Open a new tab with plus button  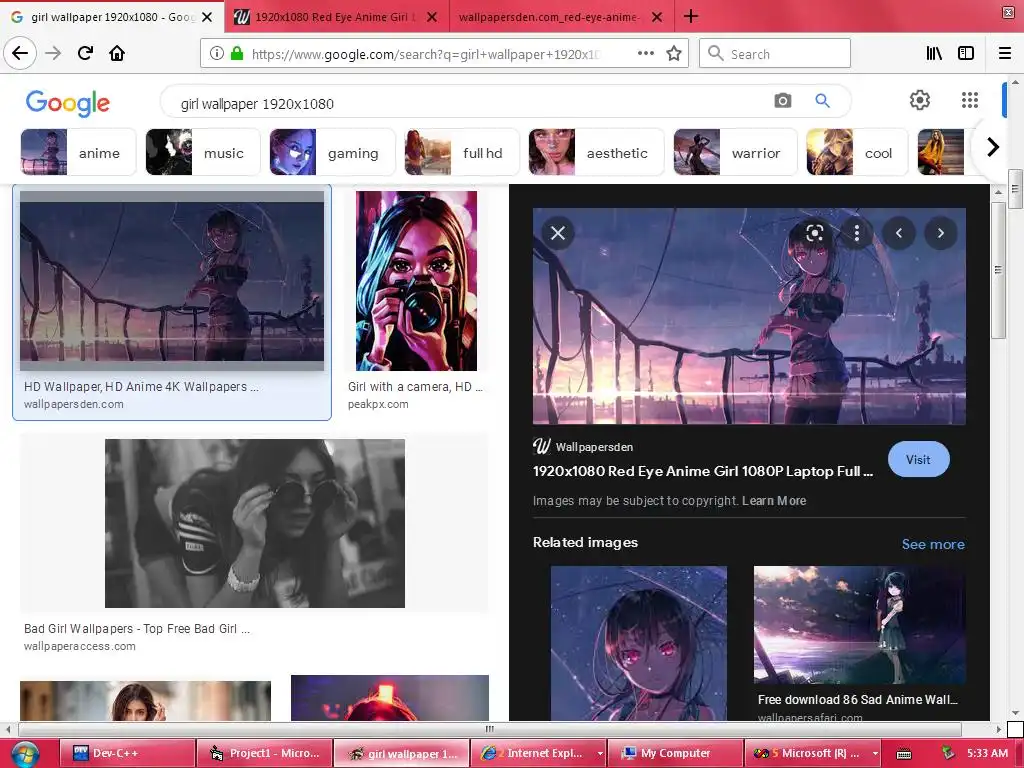(691, 16)
